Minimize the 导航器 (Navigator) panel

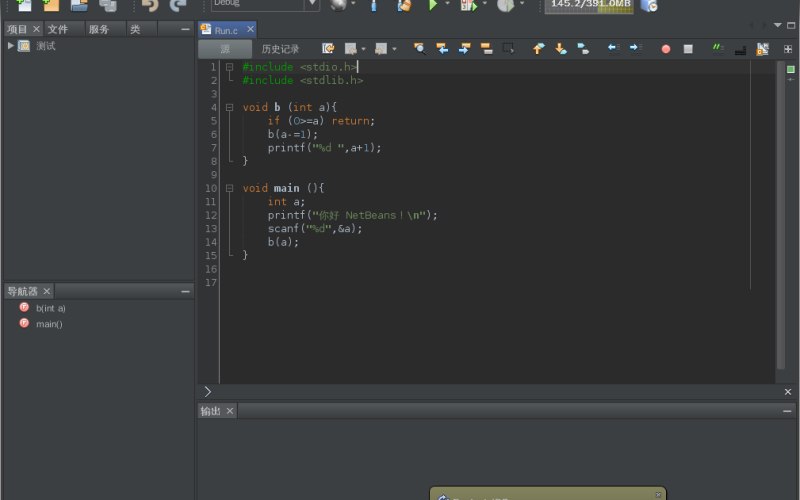tap(185, 291)
